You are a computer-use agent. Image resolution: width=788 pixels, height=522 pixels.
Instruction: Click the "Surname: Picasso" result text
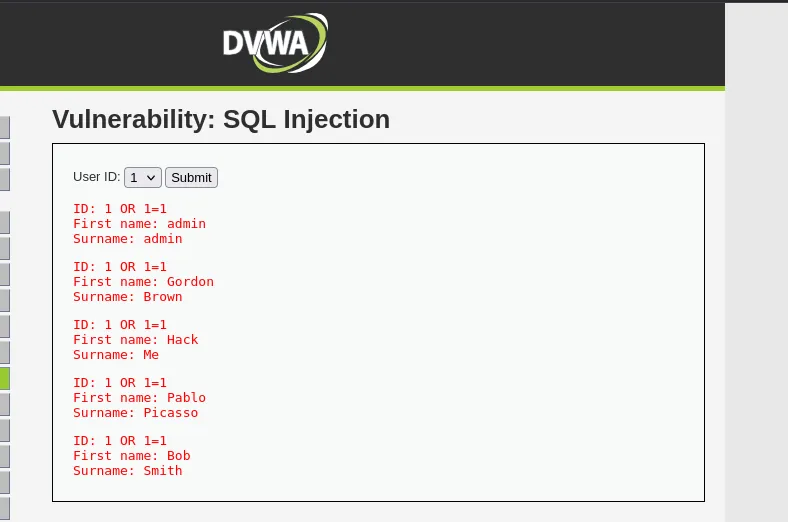point(135,413)
